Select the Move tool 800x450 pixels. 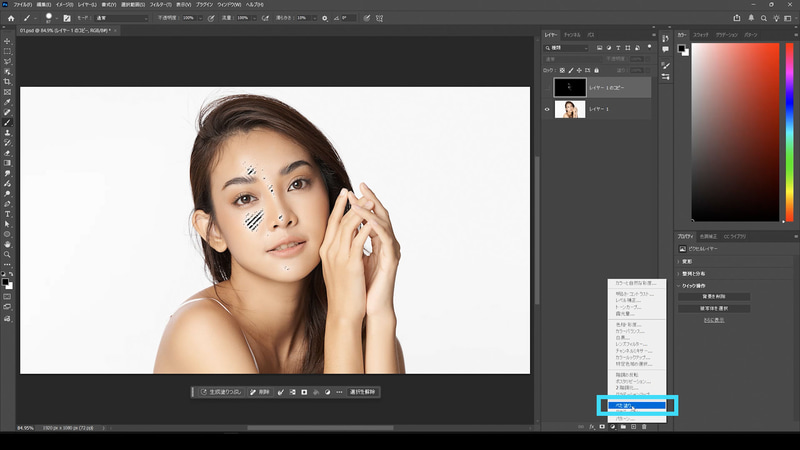click(x=8, y=41)
